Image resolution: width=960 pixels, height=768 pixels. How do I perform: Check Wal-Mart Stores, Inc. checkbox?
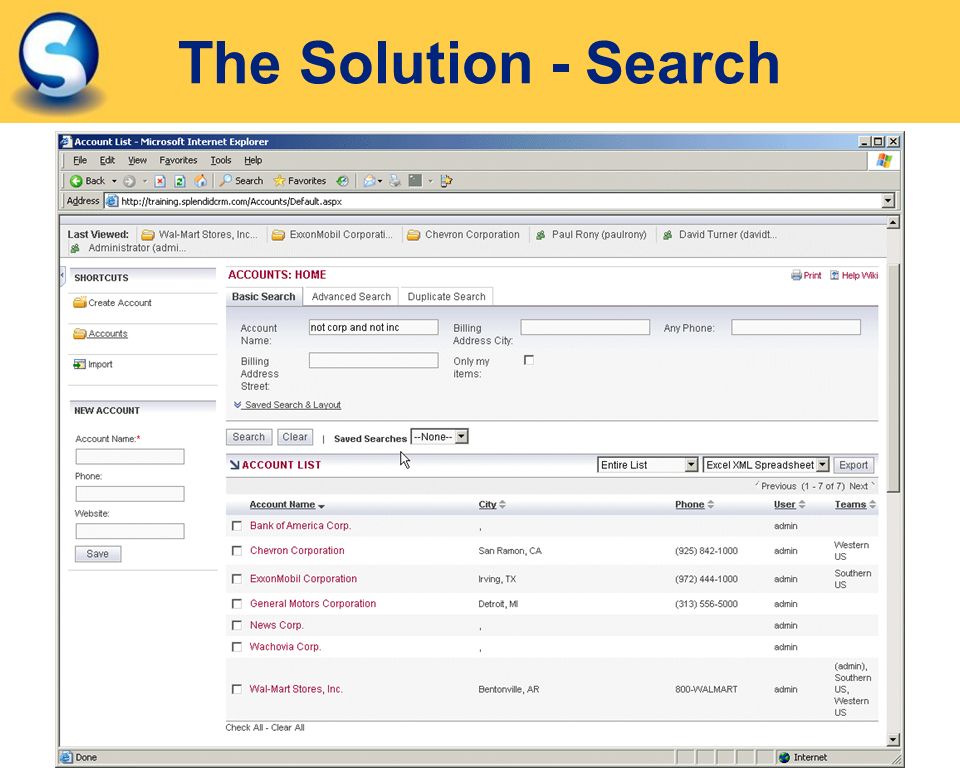pos(237,689)
